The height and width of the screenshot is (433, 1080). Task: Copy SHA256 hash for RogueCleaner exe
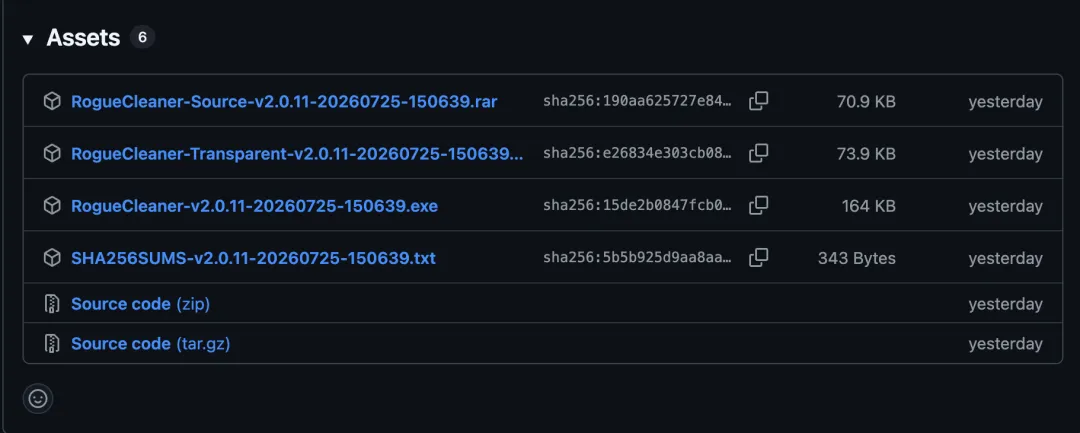[758, 205]
